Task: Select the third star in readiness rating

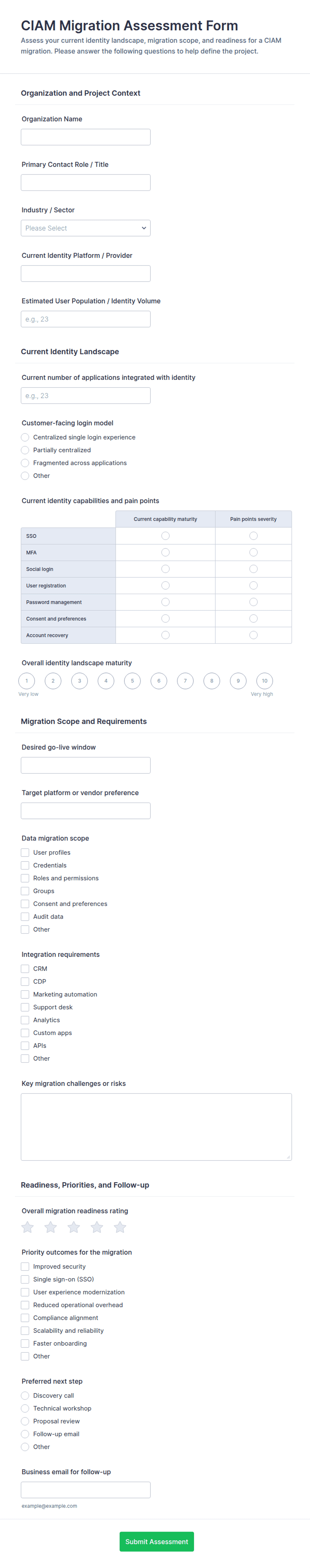Action: [74, 1227]
